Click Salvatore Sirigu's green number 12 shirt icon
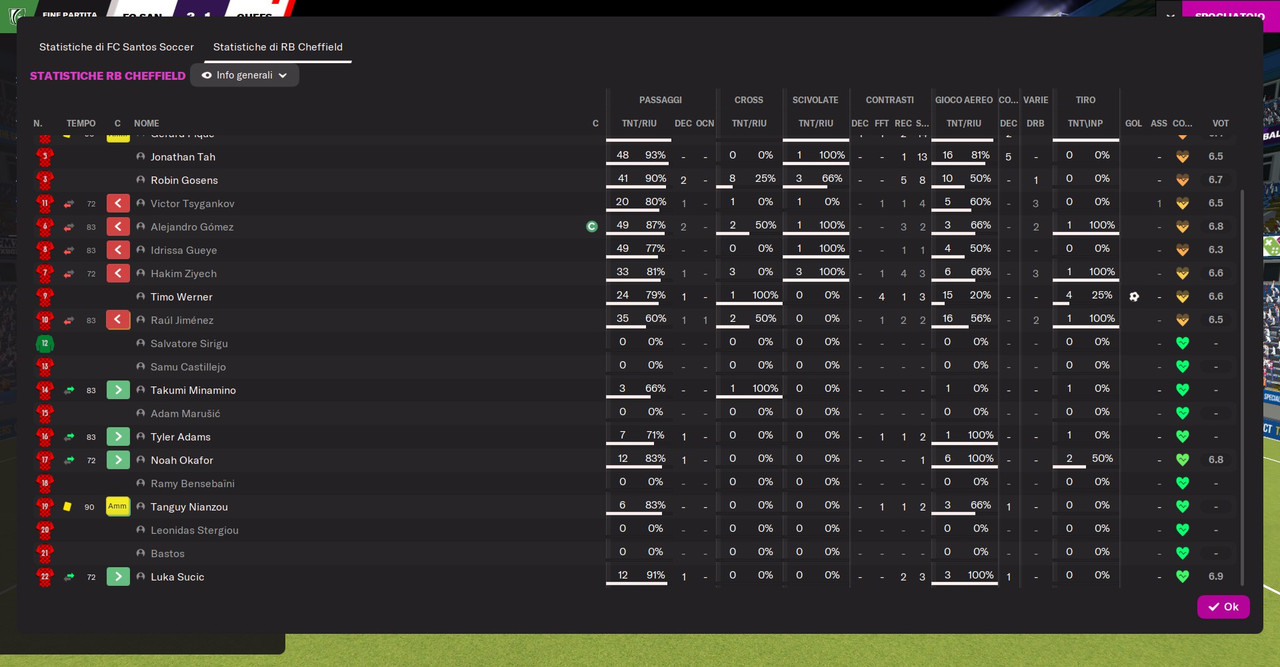This screenshot has width=1280, height=667. (x=44, y=344)
